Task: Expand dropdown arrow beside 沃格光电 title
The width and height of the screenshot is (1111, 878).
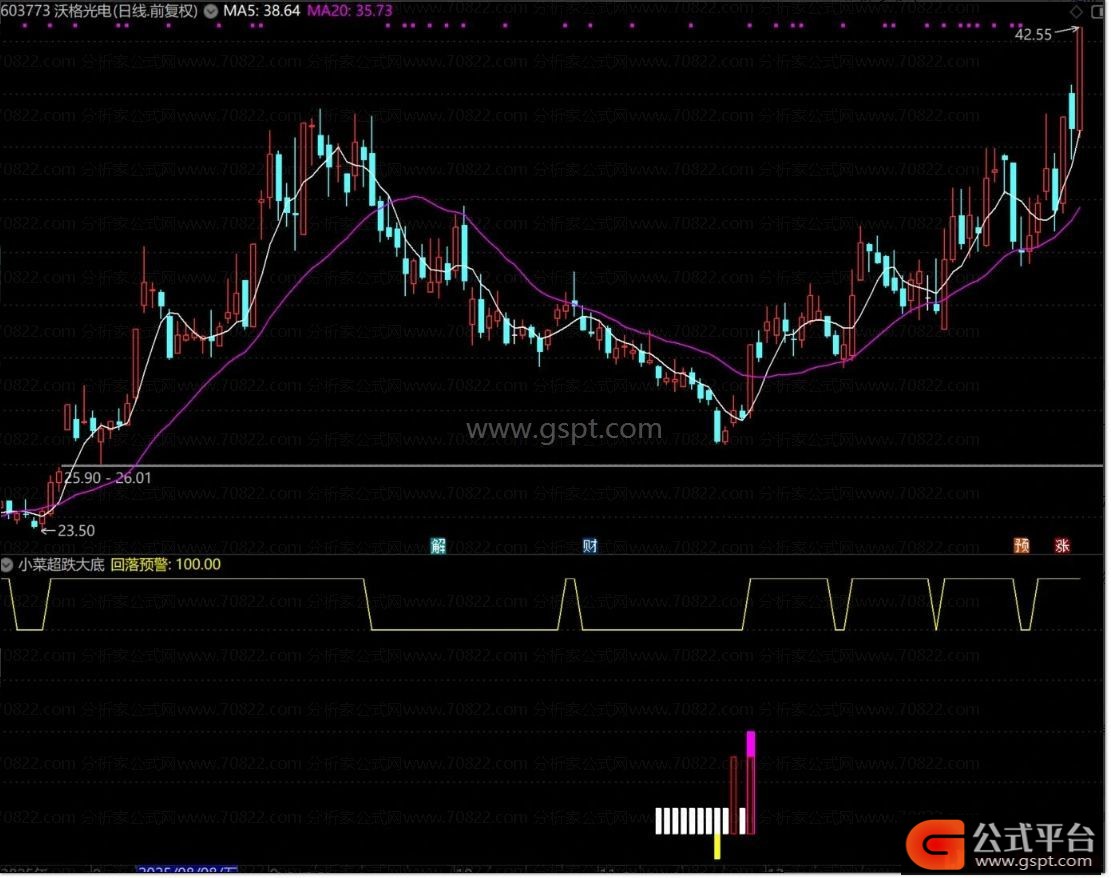Action: [209, 11]
